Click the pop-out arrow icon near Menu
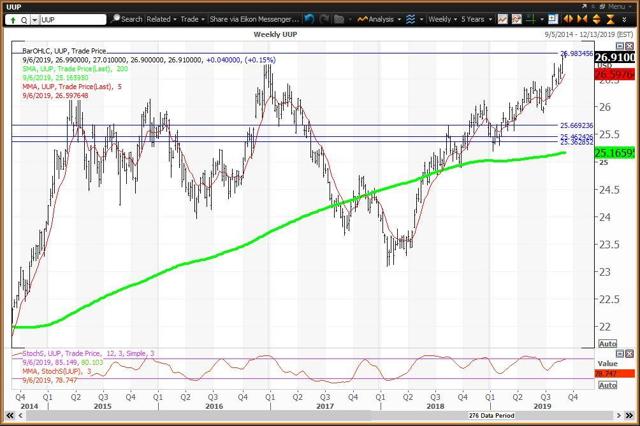Viewport: 640px width, 426px height. [x=584, y=6]
